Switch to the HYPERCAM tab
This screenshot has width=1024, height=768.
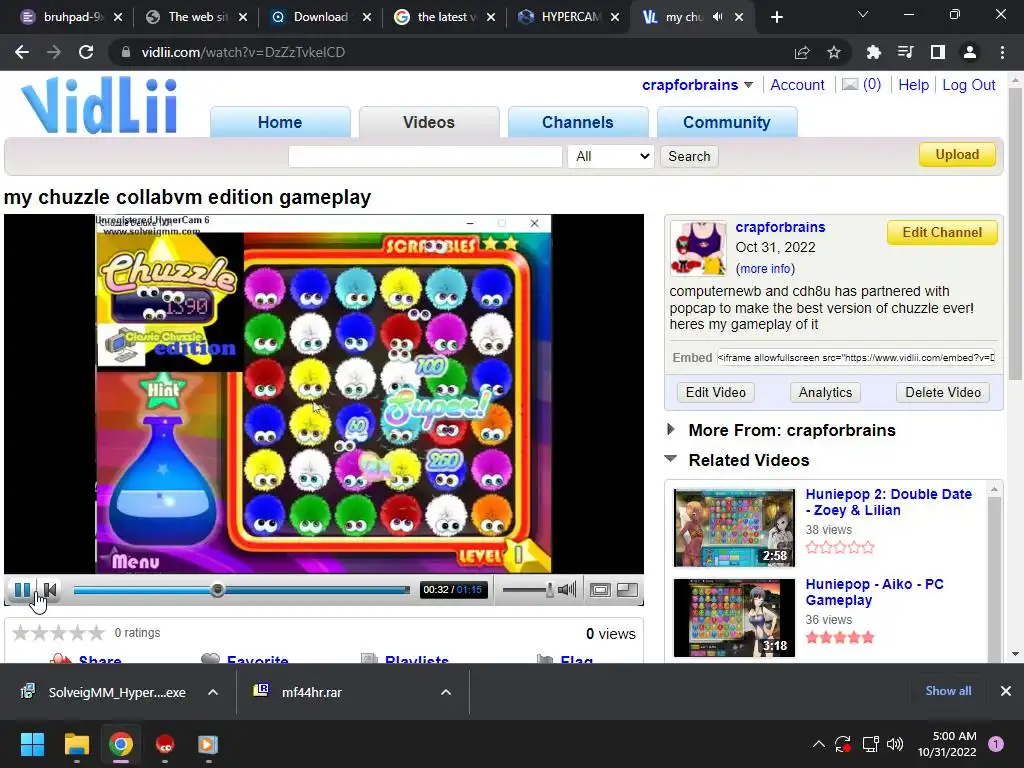click(x=567, y=17)
